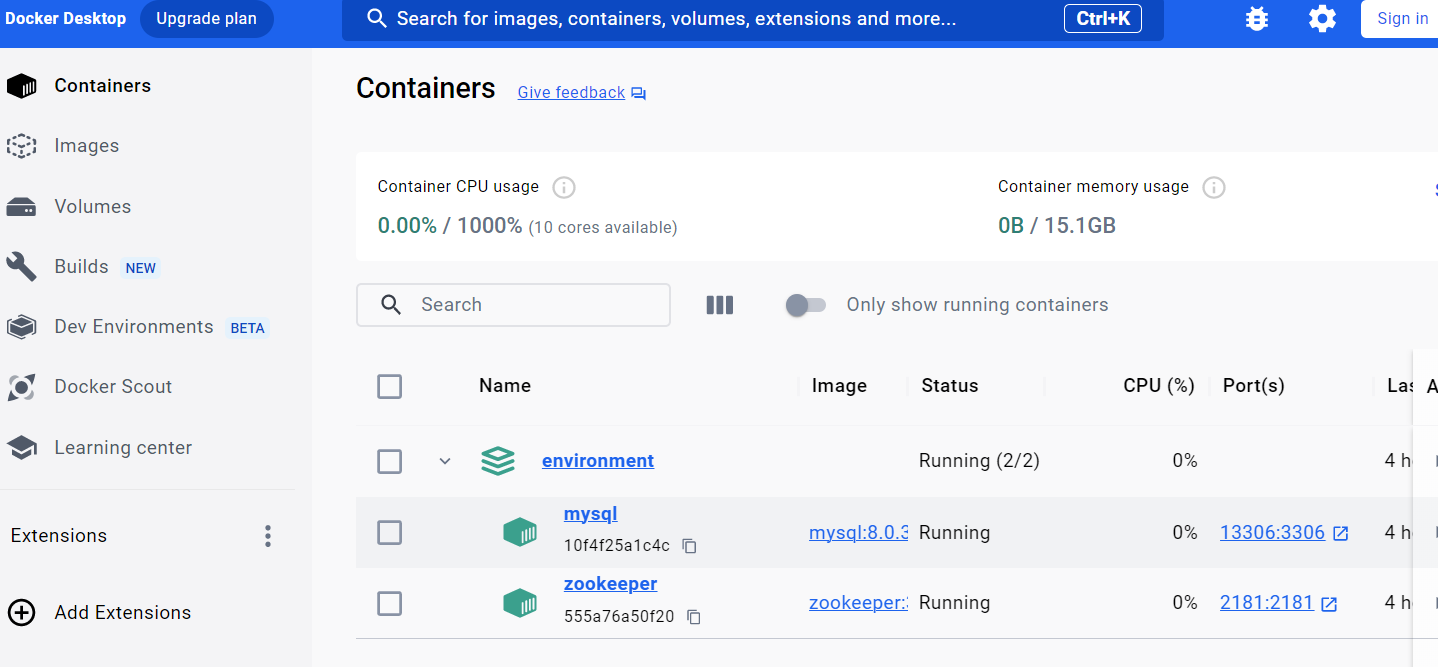This screenshot has width=1438, height=667.
Task: Open port mapping 2181:2181 link
Action: tap(1266, 603)
